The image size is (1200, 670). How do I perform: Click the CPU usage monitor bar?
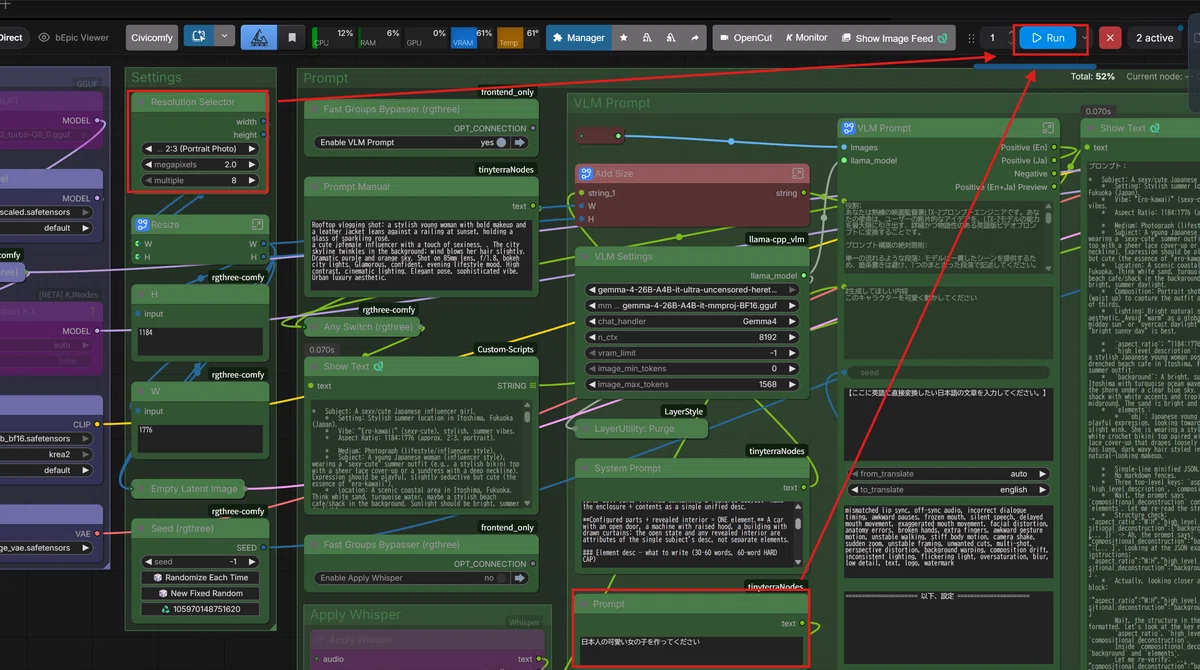[x=332, y=37]
